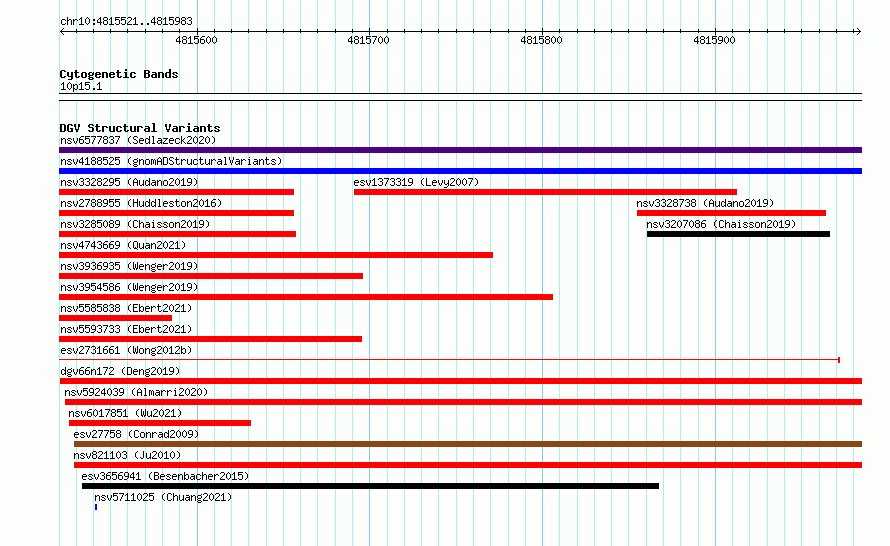890x546 pixels.
Task: Select the 10p15.1 band label
Action: pyautogui.click(x=81, y=86)
